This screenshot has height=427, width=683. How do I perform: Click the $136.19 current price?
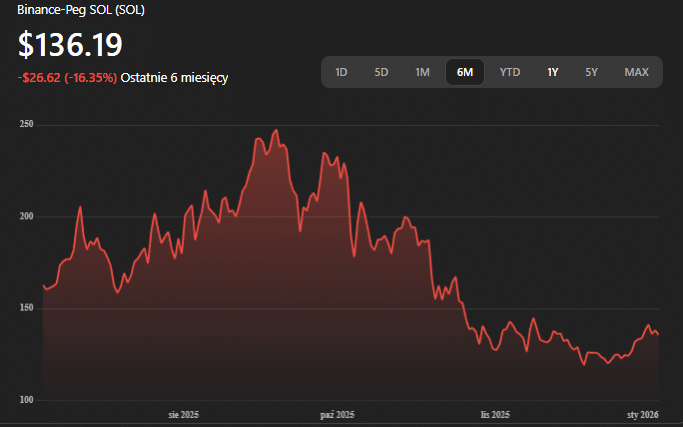[x=70, y=44]
